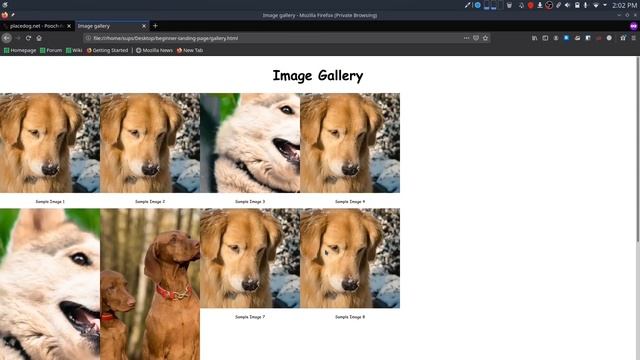
Task: Bookmark this page with the star
Action: coord(485,38)
